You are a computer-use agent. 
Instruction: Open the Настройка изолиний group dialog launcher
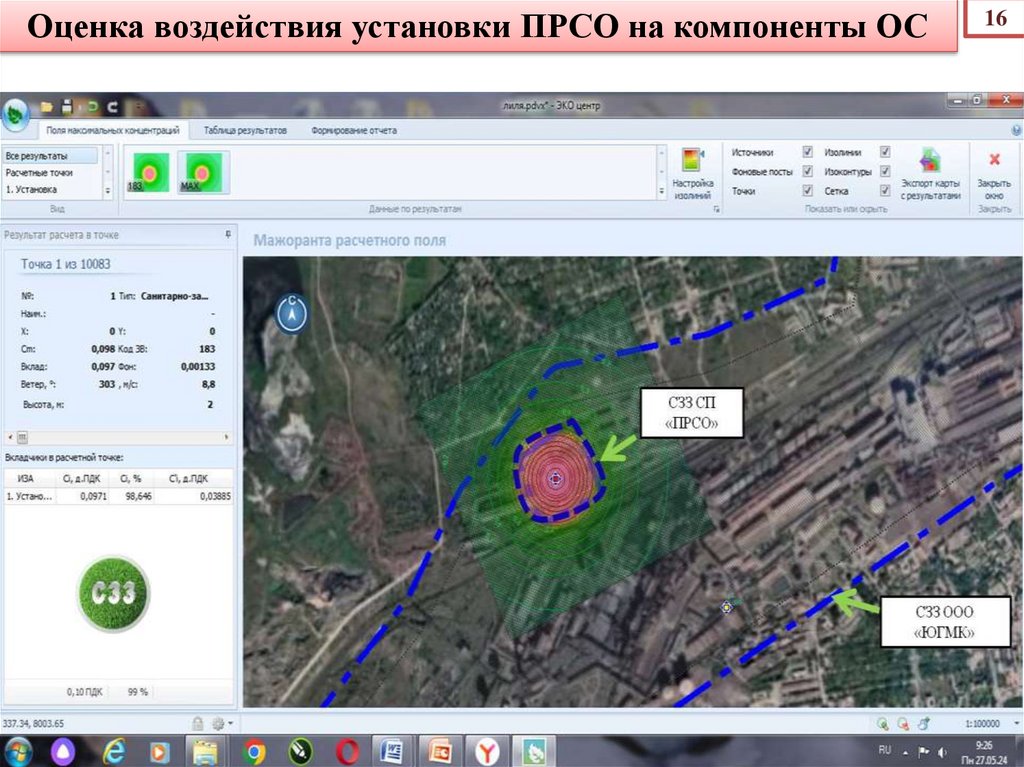point(716,209)
